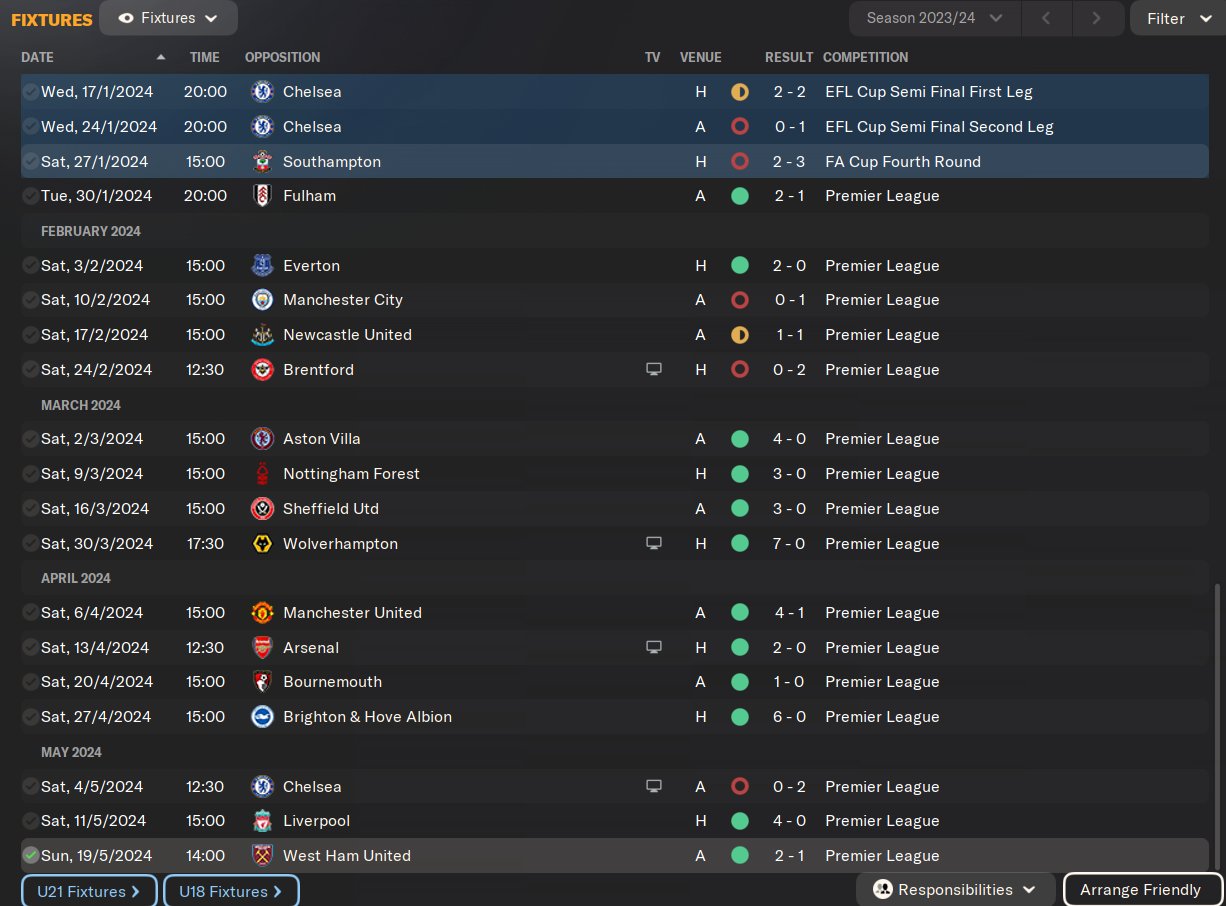Click the Wolverhampton wolf badge icon

(x=262, y=544)
